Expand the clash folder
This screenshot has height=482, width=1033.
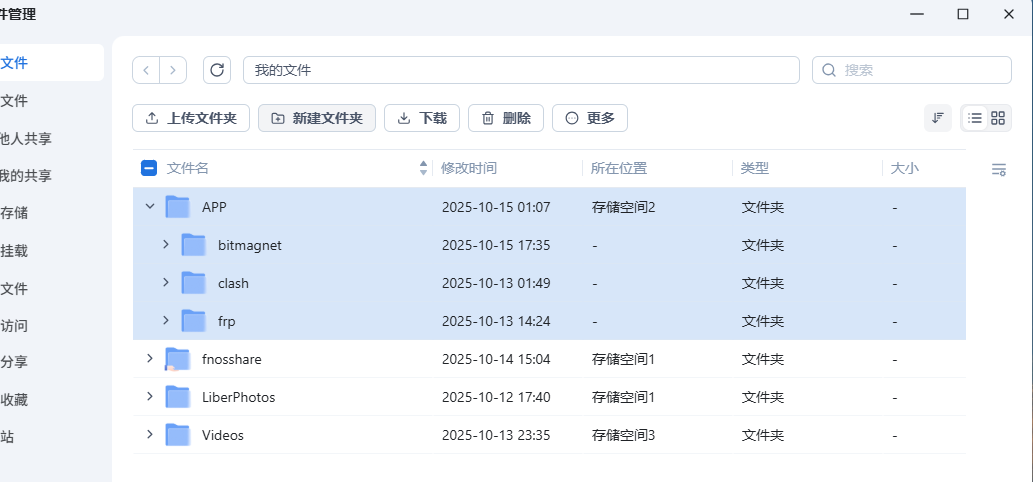pyautogui.click(x=166, y=283)
